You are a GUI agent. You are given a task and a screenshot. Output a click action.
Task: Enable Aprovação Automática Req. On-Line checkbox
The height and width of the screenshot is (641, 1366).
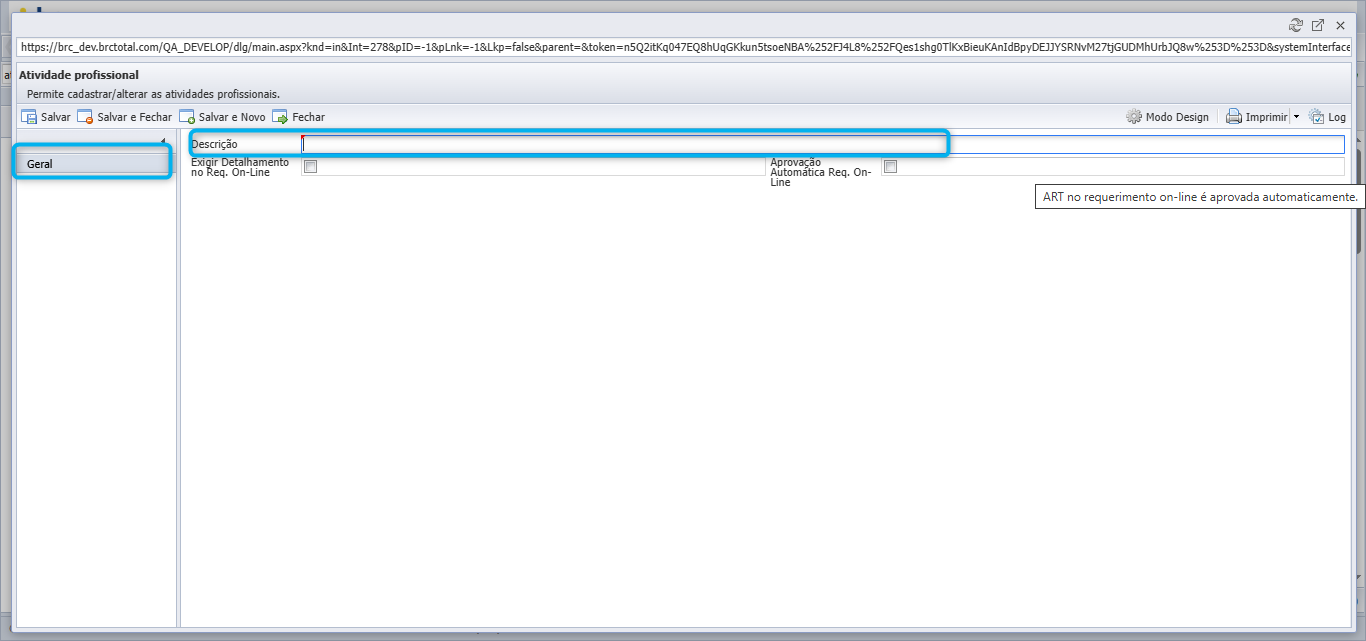890,167
